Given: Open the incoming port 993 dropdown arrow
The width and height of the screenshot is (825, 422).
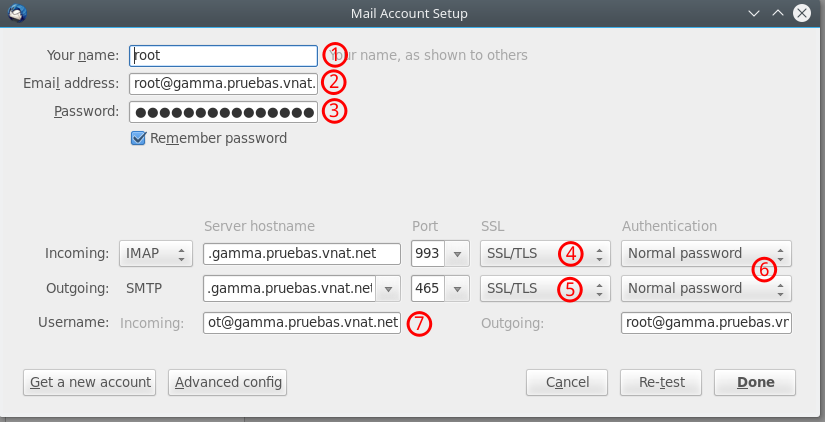Looking at the screenshot, I should tap(457, 254).
